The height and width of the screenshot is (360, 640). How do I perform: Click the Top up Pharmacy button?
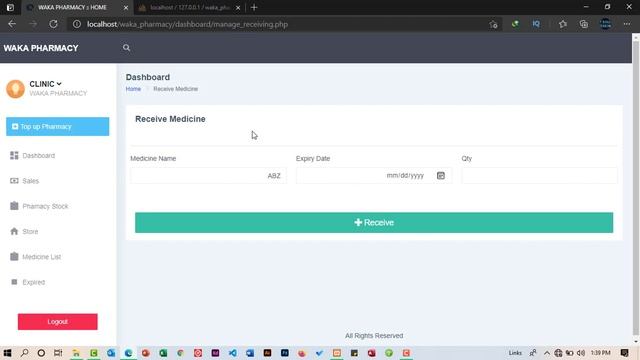pyautogui.click(x=58, y=127)
